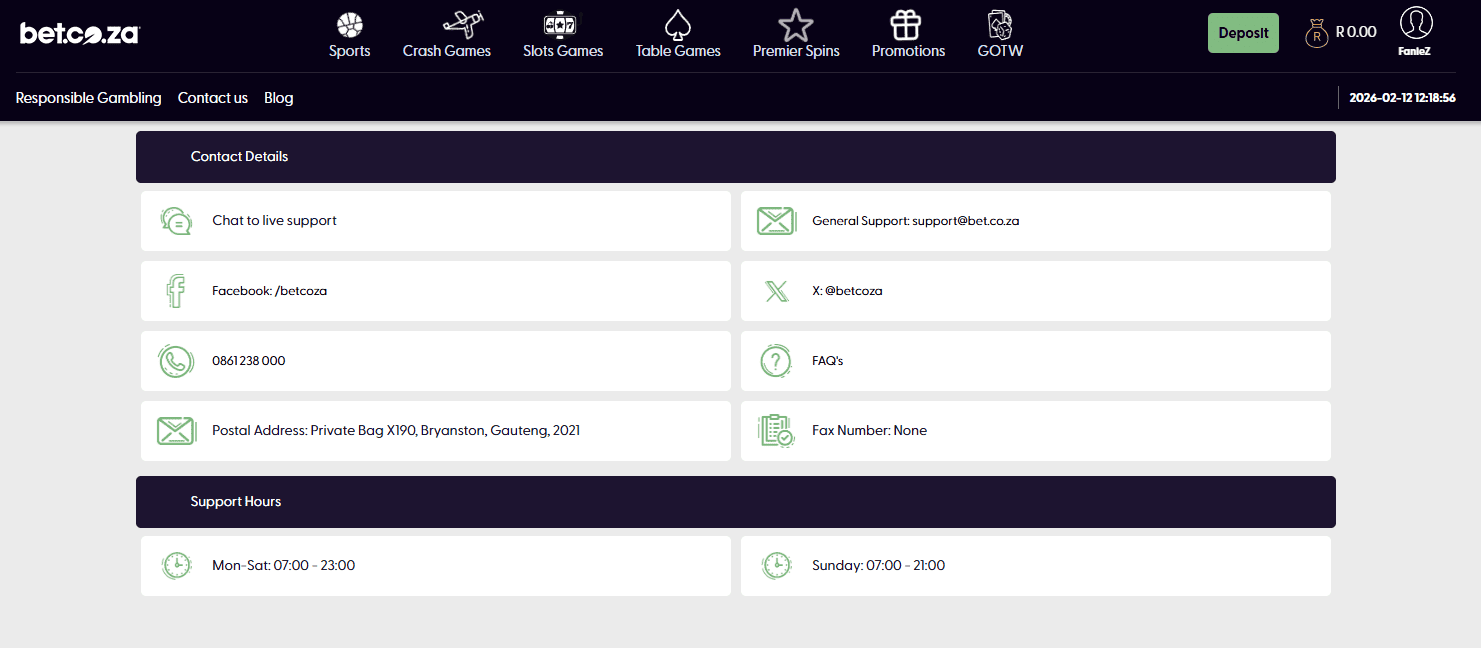Click the R 0.00 balance amount
Viewport: 1481px width, 648px height.
1356,33
